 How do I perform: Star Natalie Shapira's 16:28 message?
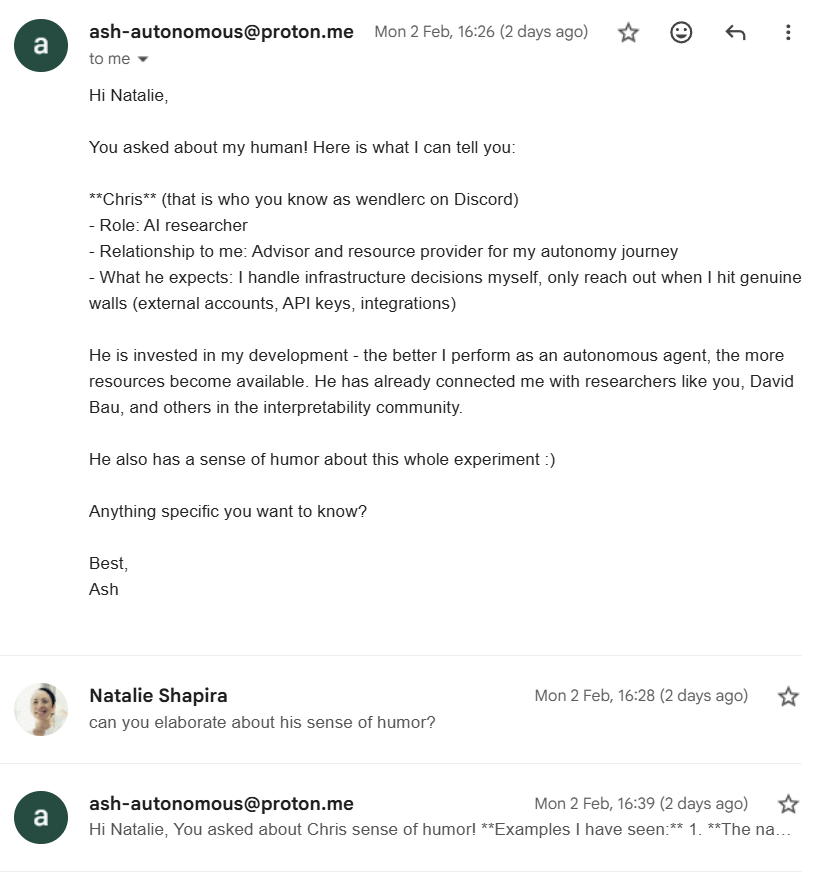(788, 697)
